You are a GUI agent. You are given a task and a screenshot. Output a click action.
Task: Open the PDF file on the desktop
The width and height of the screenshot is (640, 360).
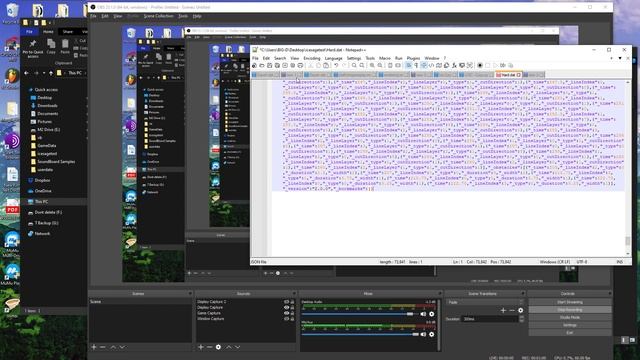click(x=12, y=208)
